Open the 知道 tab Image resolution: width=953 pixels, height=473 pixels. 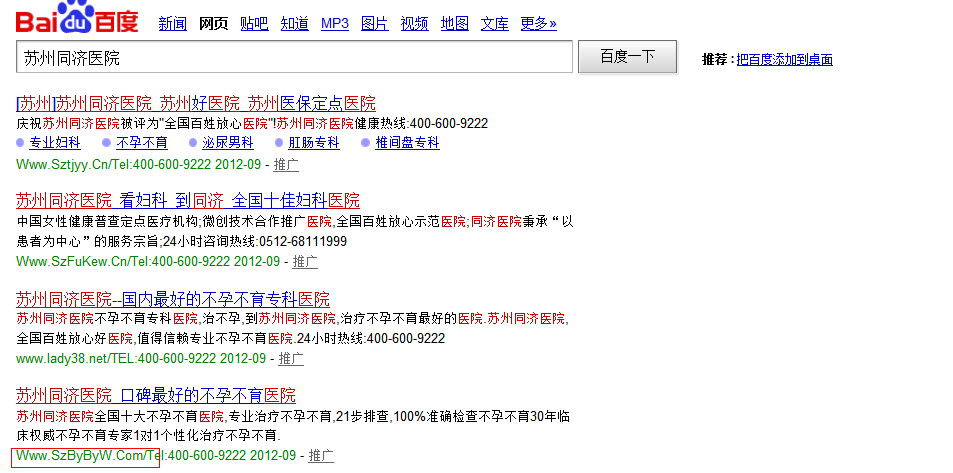click(294, 23)
